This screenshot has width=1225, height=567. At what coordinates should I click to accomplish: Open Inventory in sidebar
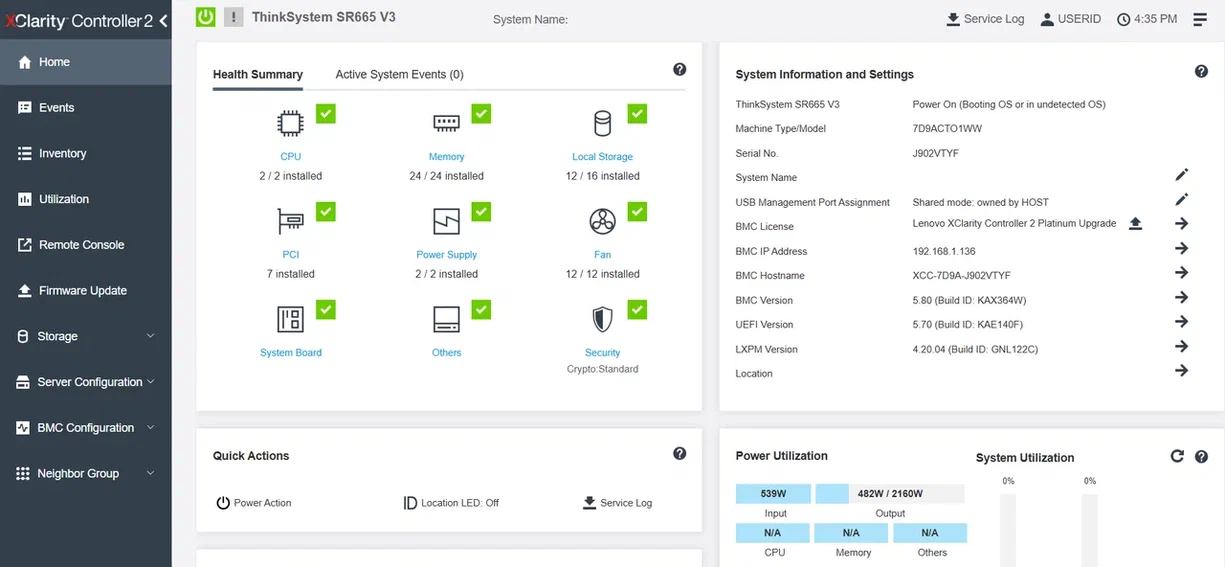click(86, 154)
